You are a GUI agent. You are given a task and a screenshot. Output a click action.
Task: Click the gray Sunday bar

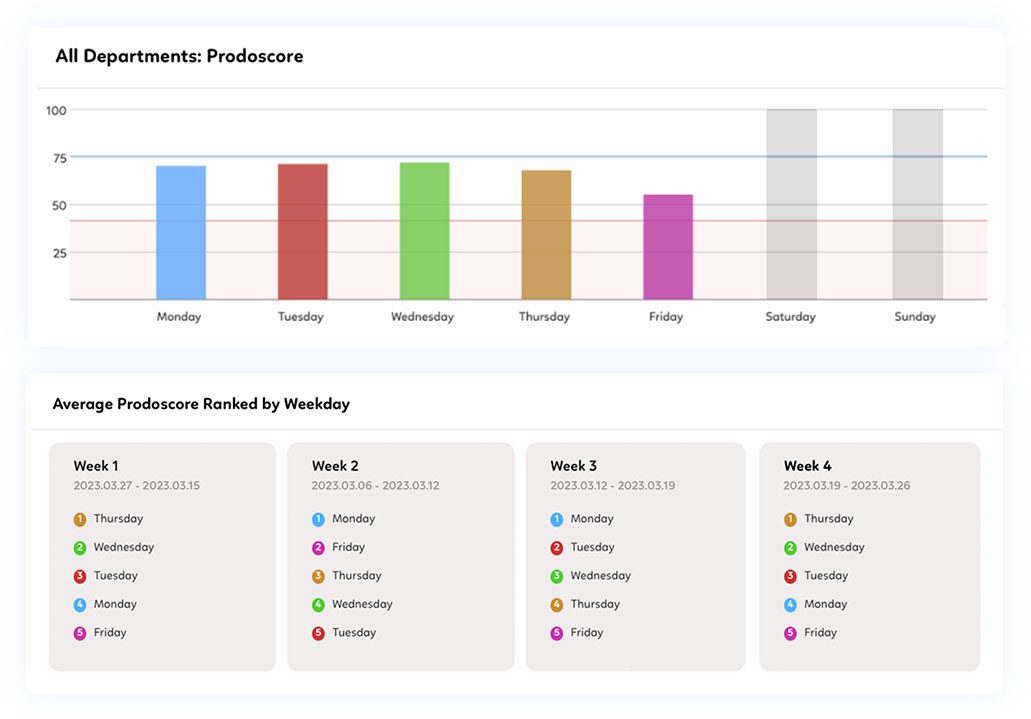click(917, 204)
